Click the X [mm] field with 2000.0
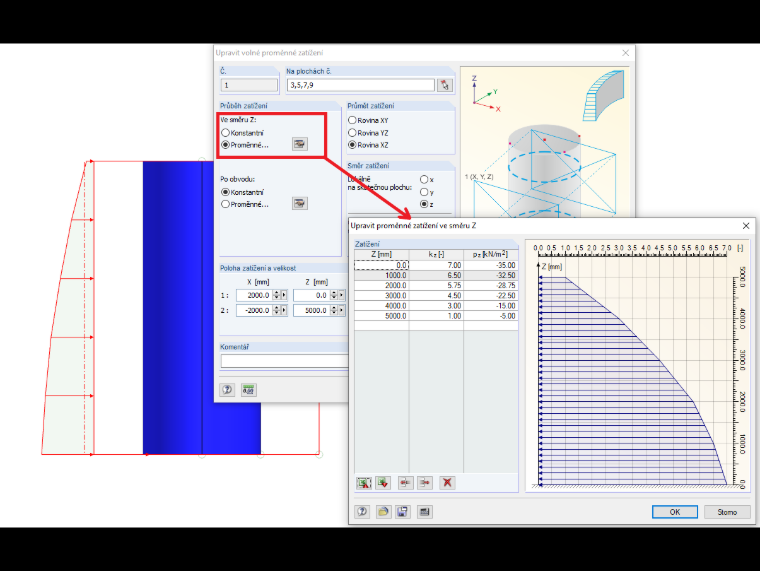760x571 pixels. point(254,295)
